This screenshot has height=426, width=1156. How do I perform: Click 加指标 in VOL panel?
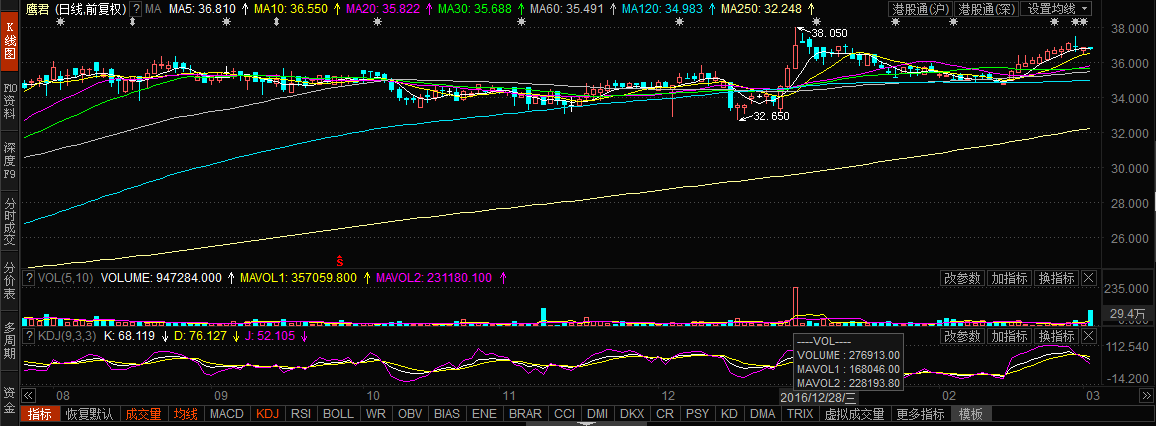click(1009, 278)
